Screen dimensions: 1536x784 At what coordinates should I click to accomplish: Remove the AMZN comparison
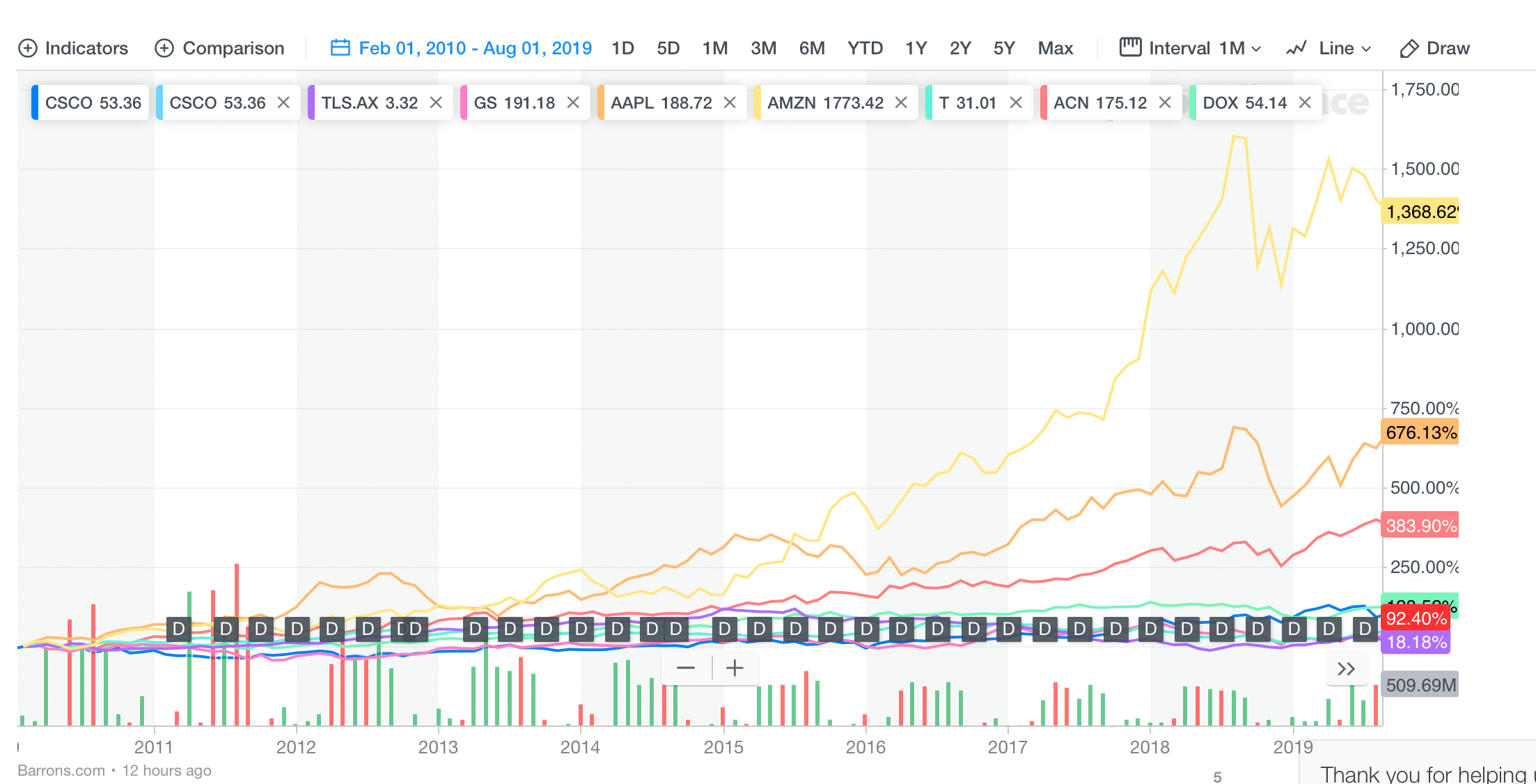point(901,102)
